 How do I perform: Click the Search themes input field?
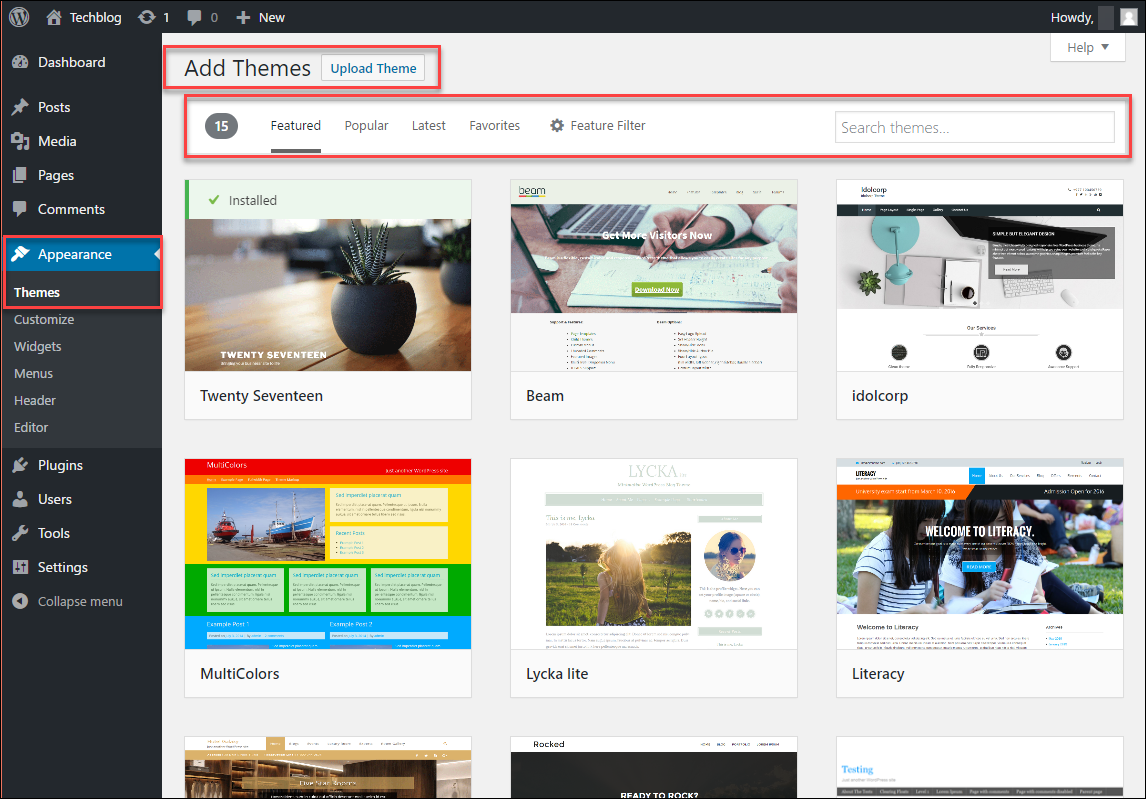tap(974, 127)
